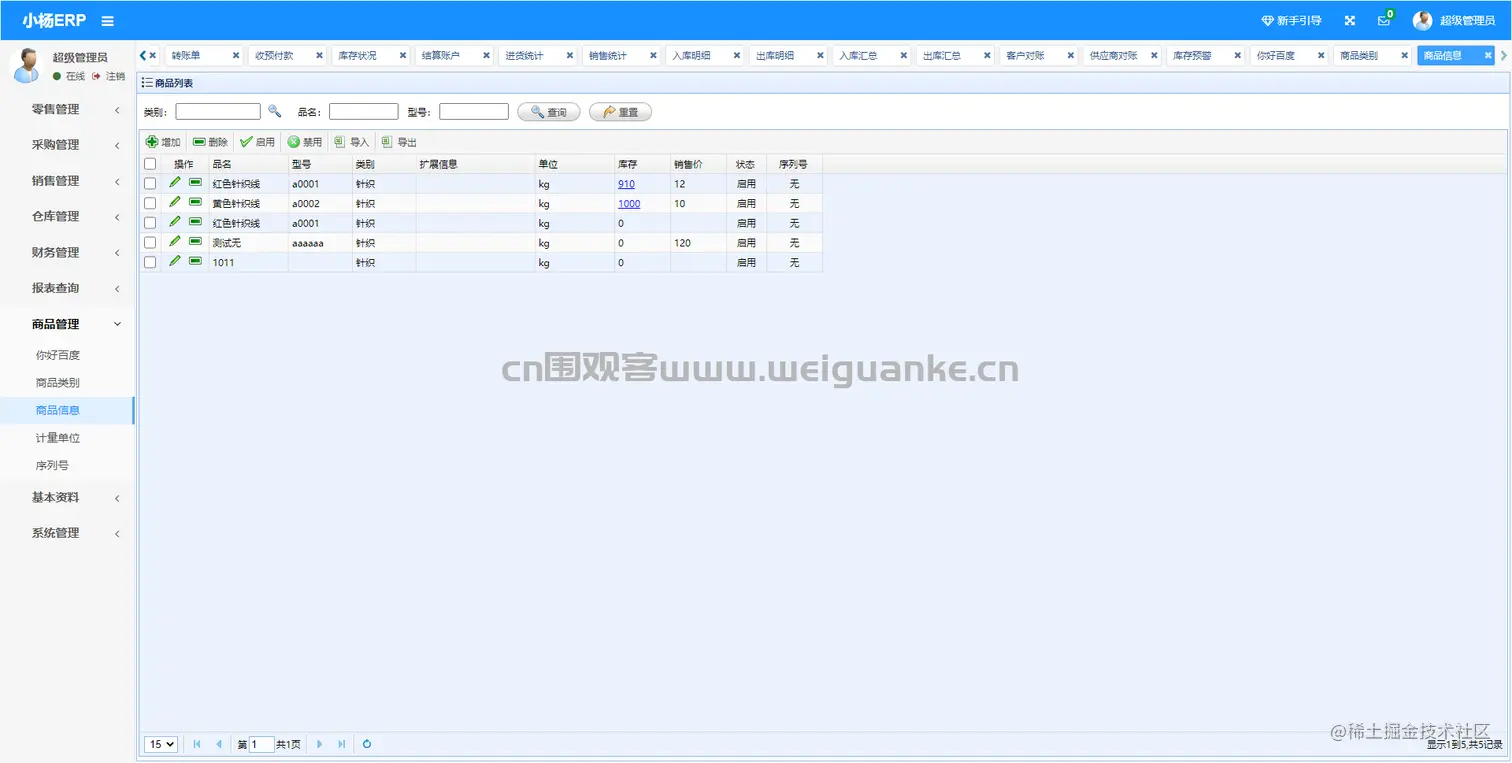Click the refresh icon in pagination bar

point(367,744)
